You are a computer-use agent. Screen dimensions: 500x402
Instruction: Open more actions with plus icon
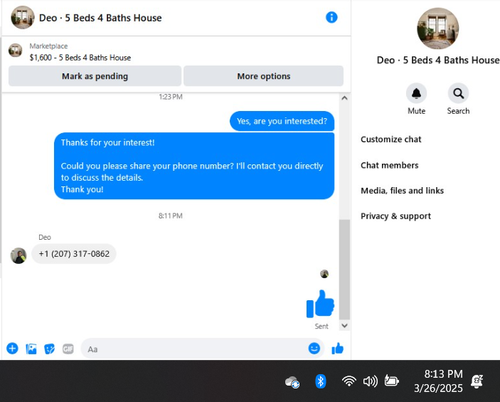(12, 349)
